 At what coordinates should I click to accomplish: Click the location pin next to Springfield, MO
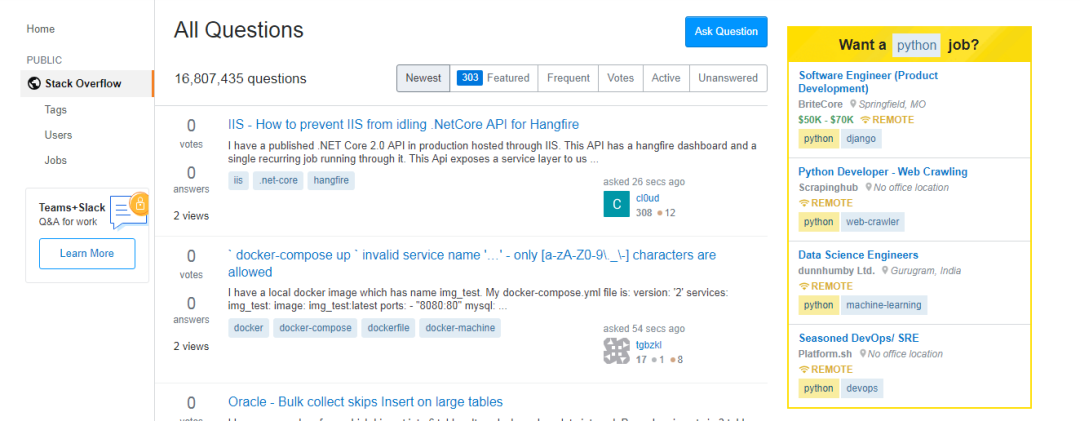click(853, 105)
